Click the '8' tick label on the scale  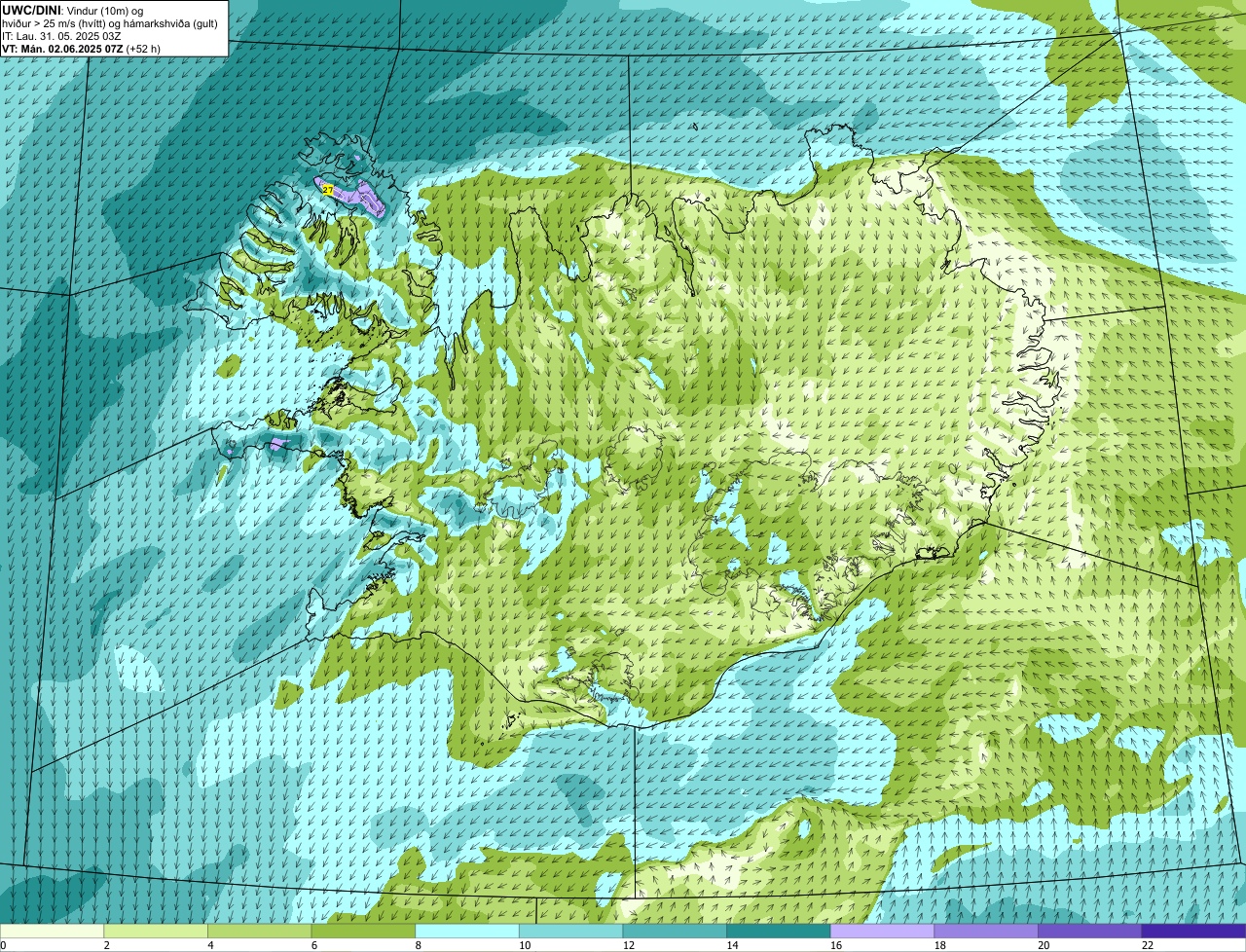(418, 945)
